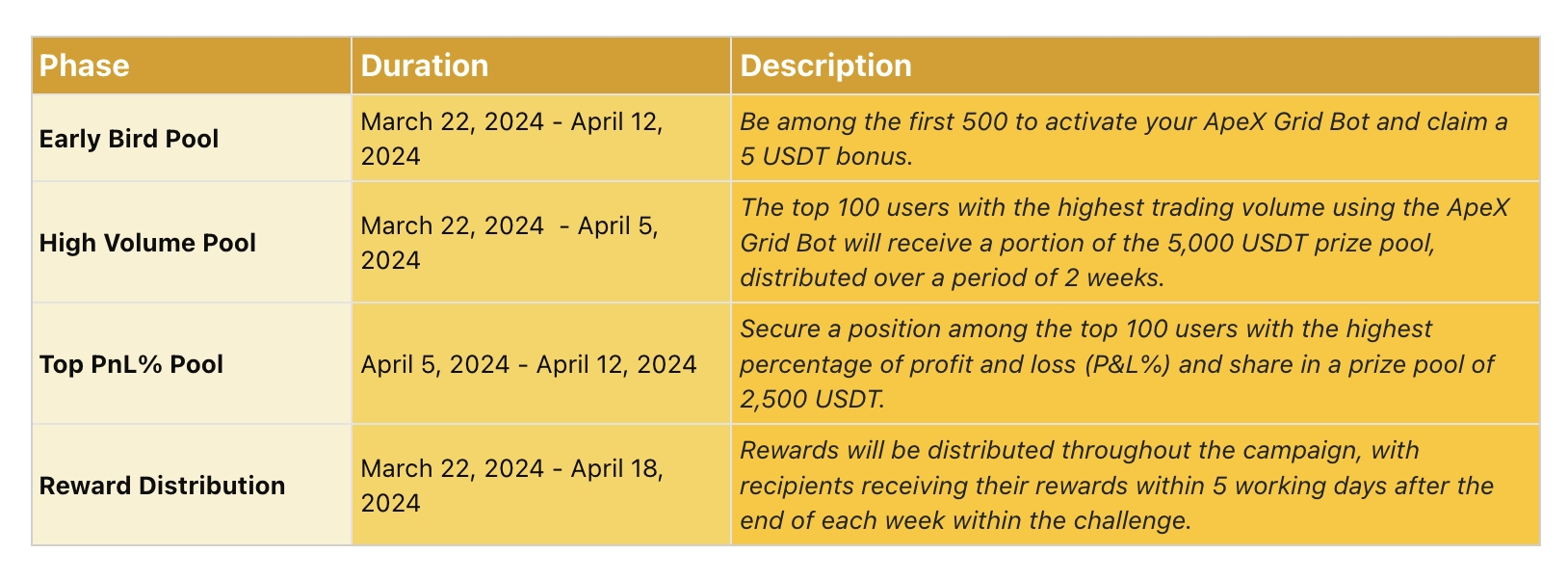Click the April 5 - April 12 duration cell

(x=541, y=363)
